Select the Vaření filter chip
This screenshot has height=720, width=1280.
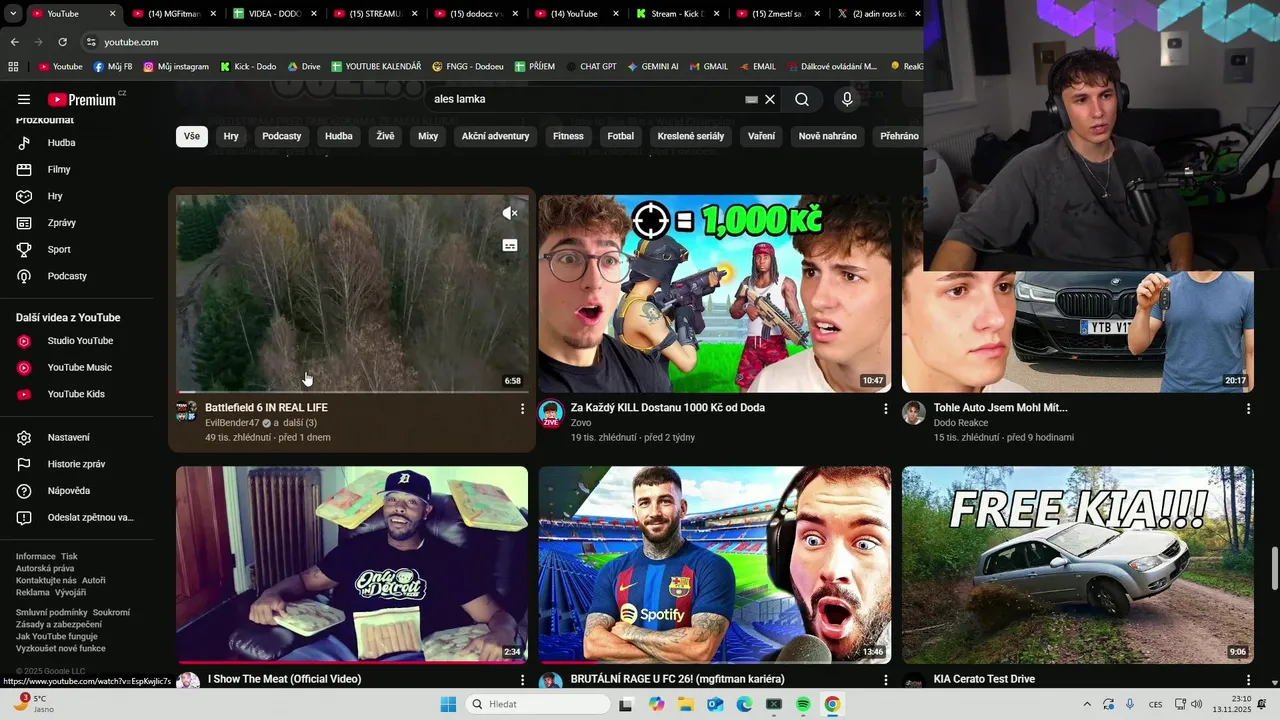pyautogui.click(x=761, y=136)
